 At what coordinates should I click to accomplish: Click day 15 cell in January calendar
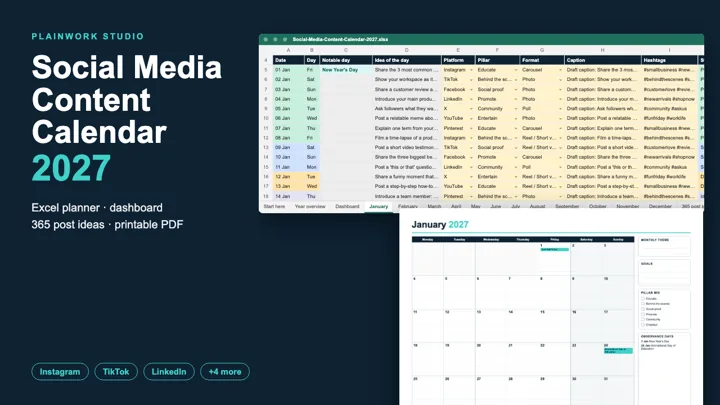555,326
